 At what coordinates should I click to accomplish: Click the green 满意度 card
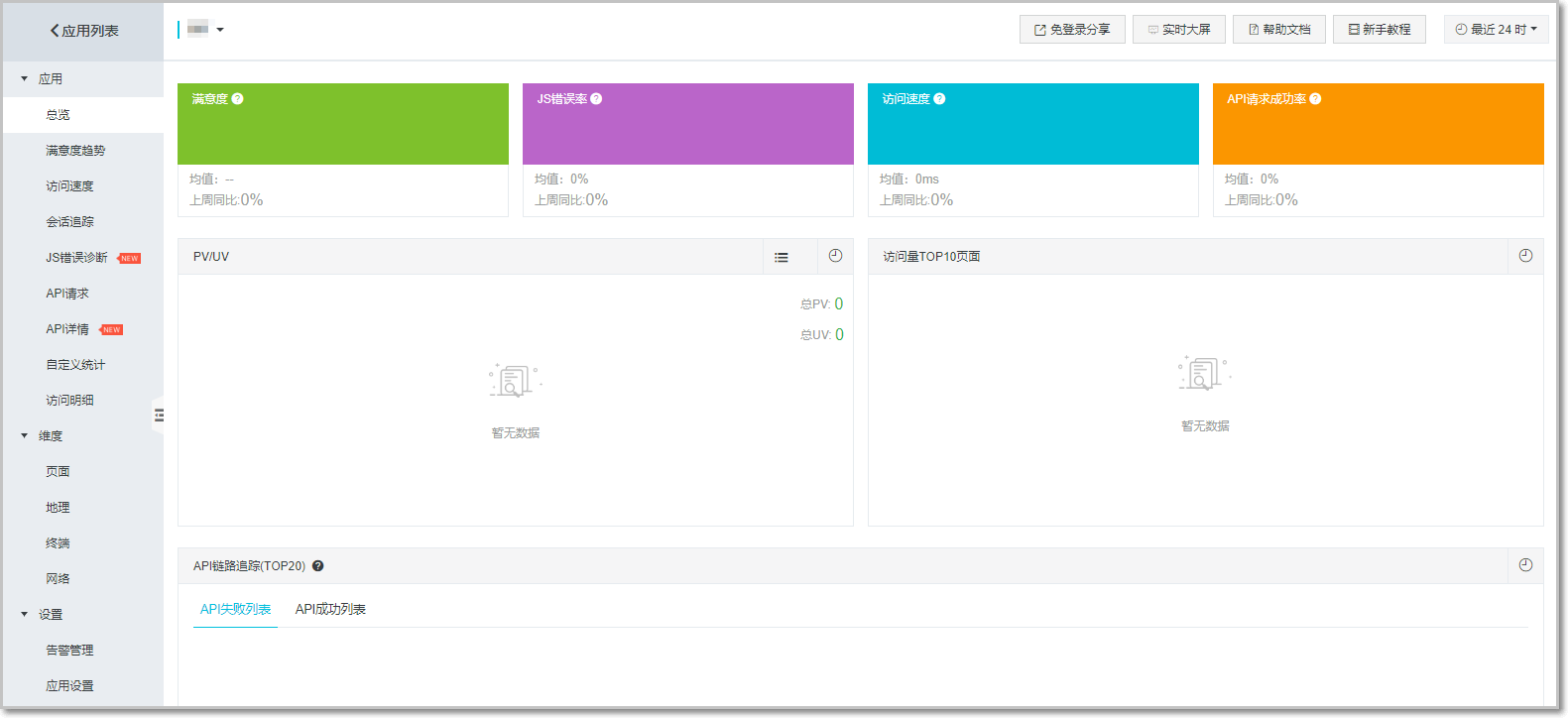[x=343, y=124]
